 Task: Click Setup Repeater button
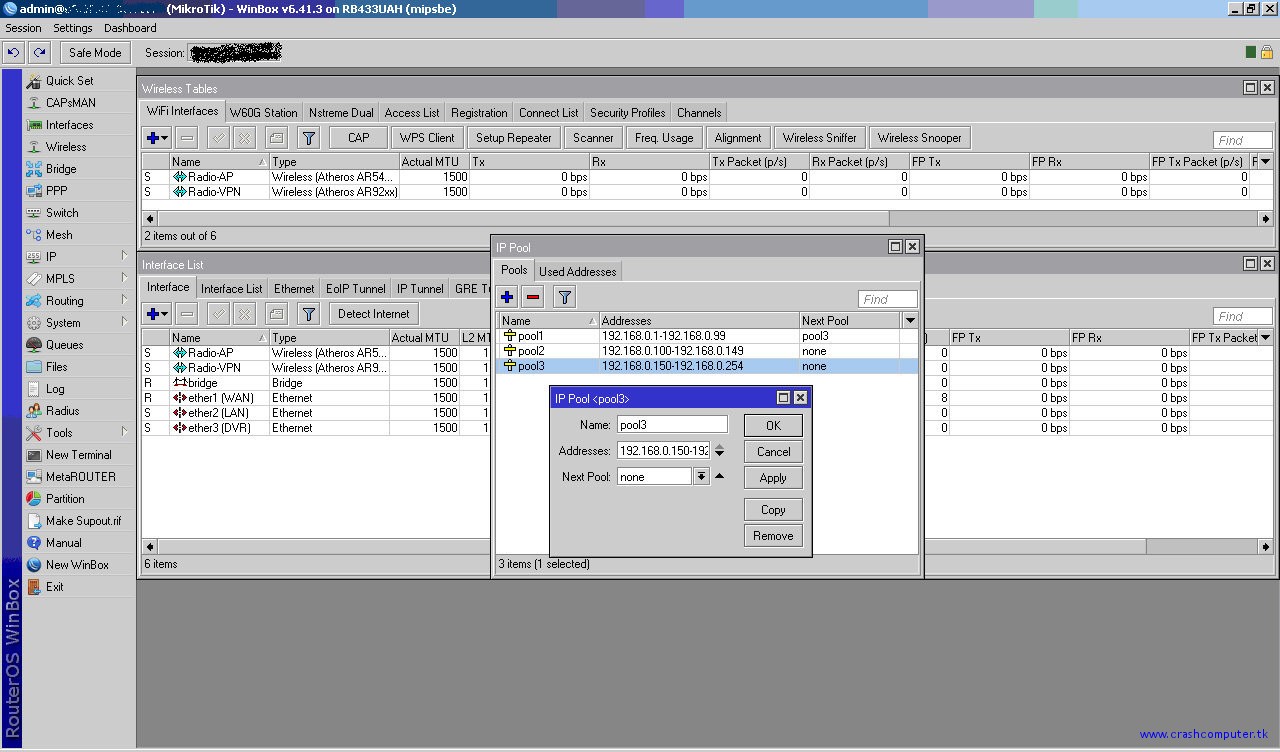pos(514,138)
